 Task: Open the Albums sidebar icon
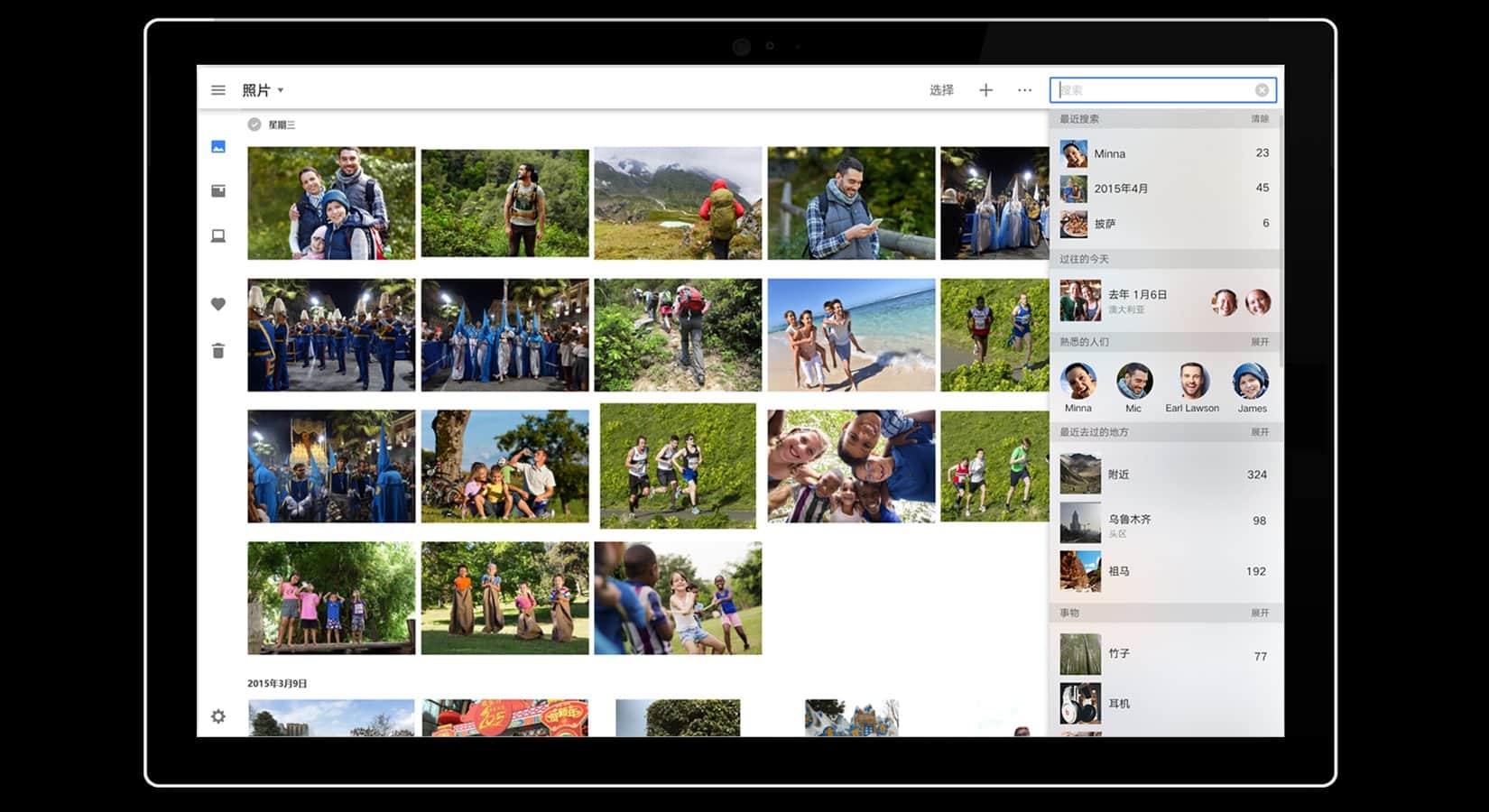coord(218,190)
